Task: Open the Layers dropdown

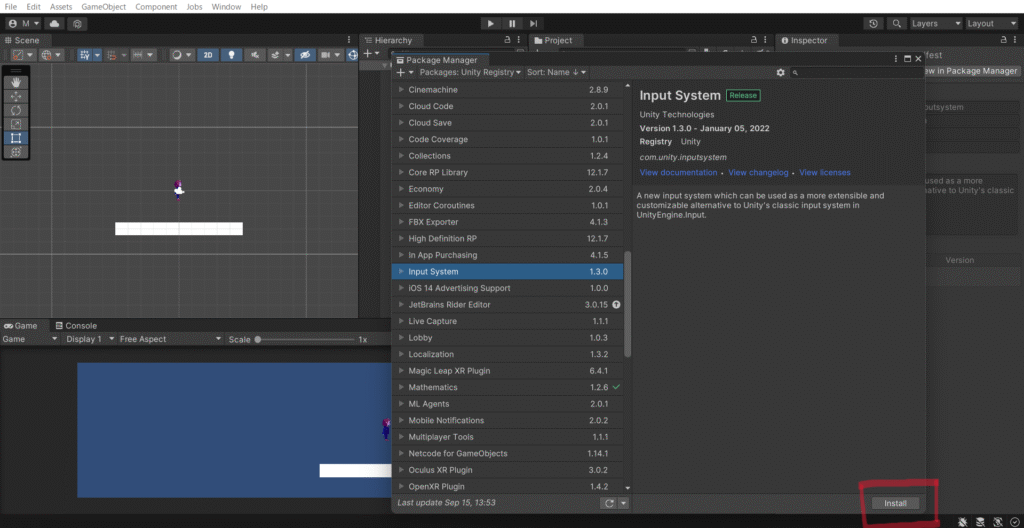Action: 935,23
